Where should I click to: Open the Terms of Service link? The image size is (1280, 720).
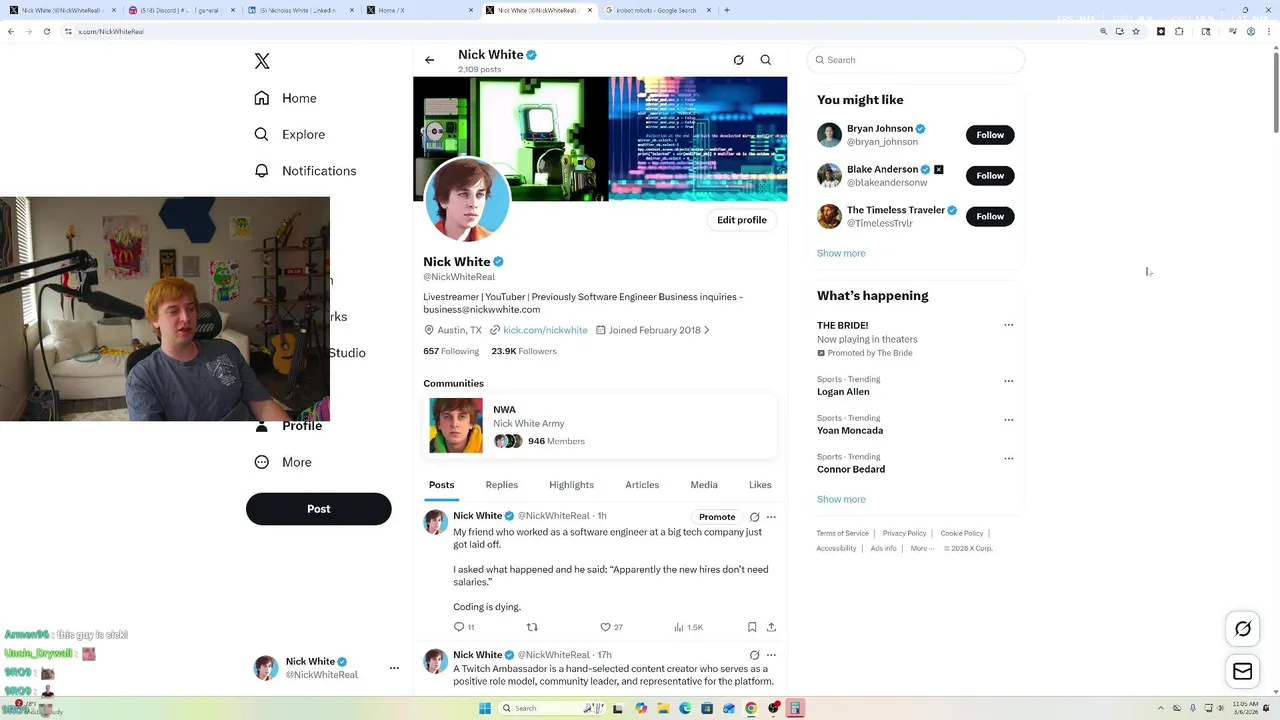(842, 533)
